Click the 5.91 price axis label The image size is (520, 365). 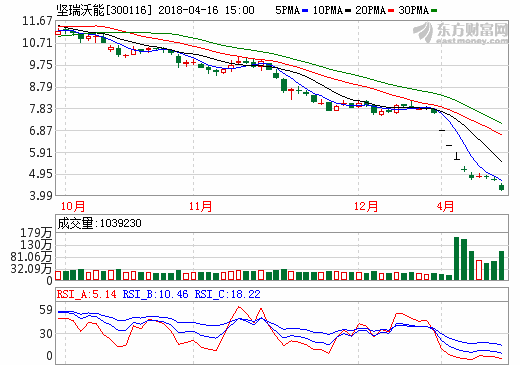coord(41,152)
